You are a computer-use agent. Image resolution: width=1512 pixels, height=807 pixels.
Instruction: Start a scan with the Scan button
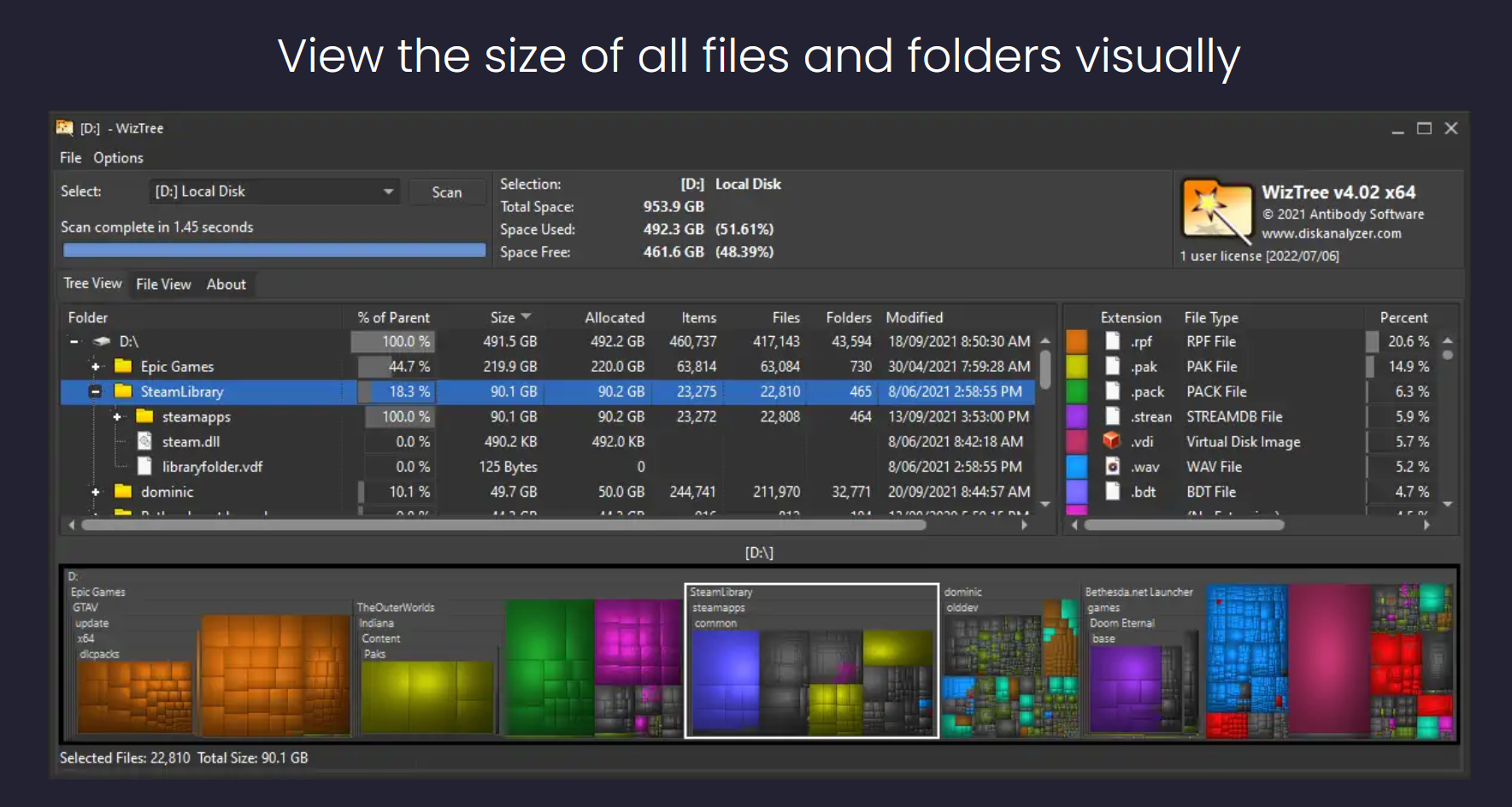[446, 192]
